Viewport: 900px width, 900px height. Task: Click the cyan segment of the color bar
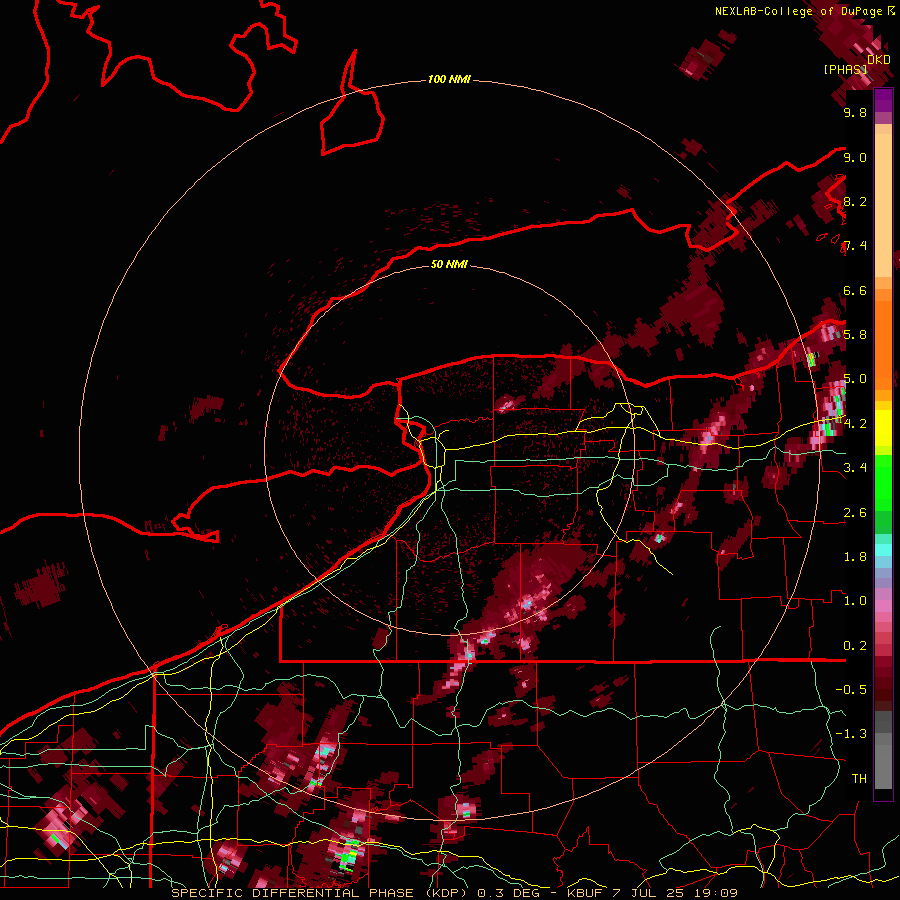coord(883,550)
